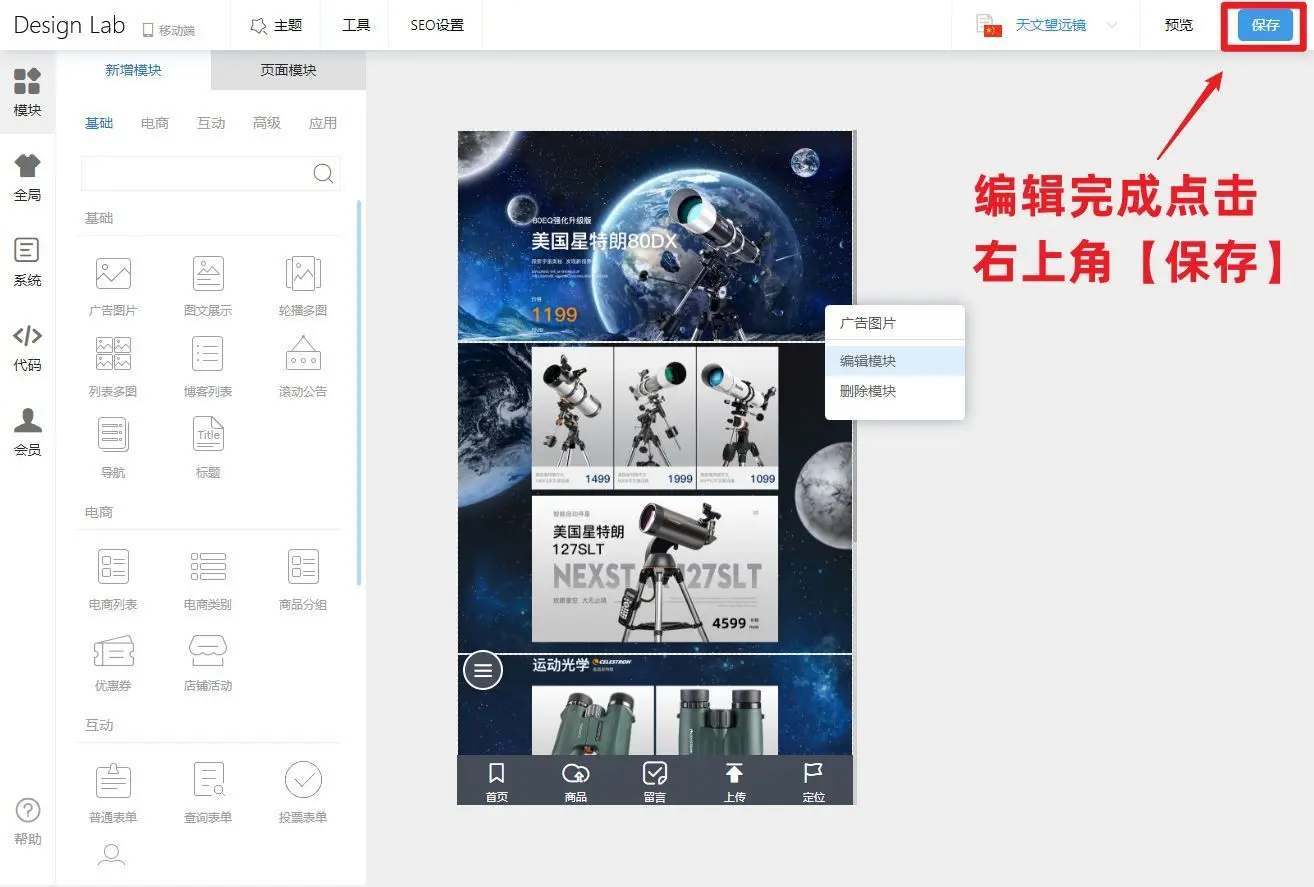
Task: Open the 代码 code panel
Action: [27, 348]
